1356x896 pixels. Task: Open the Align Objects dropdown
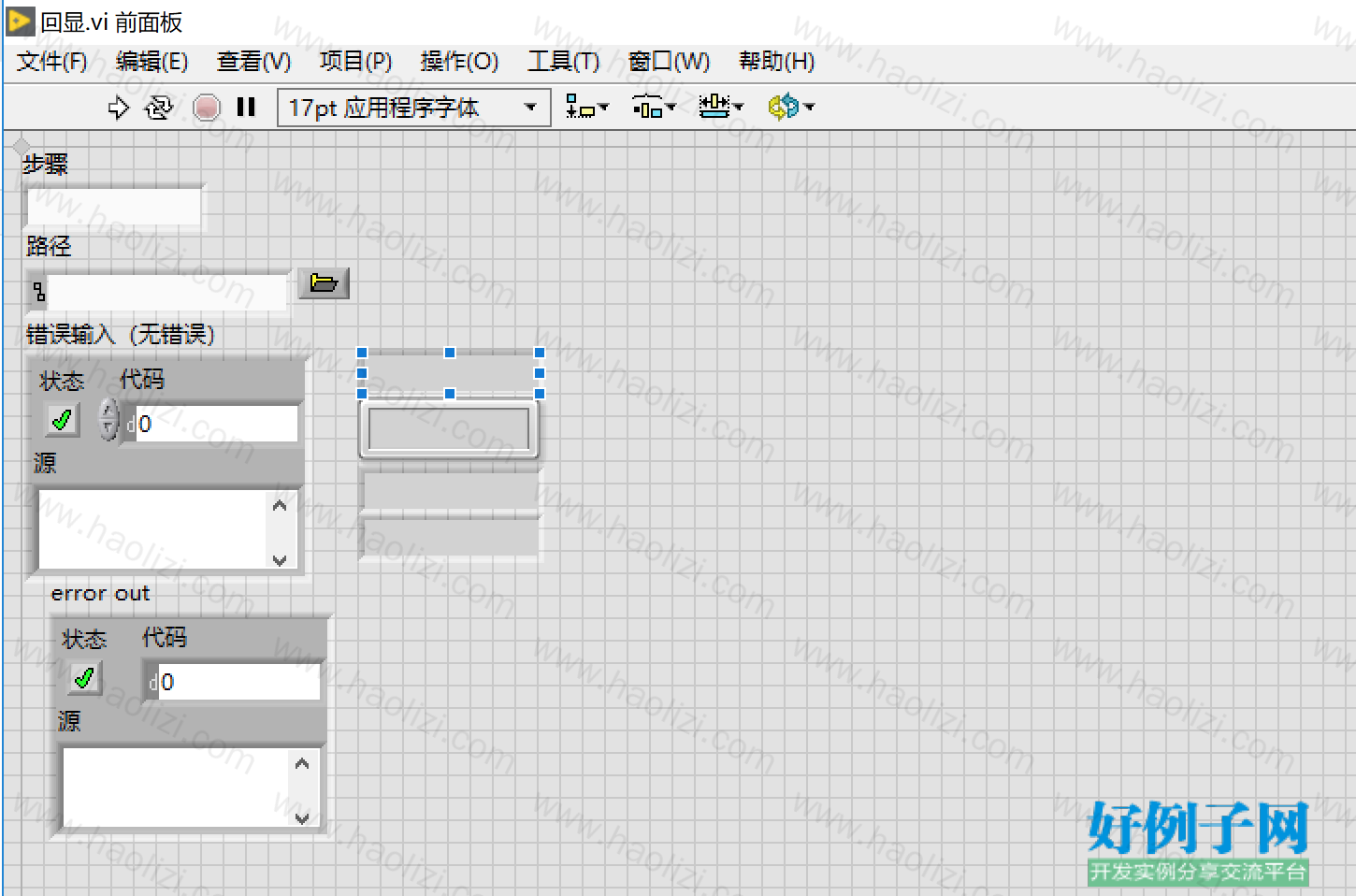587,108
